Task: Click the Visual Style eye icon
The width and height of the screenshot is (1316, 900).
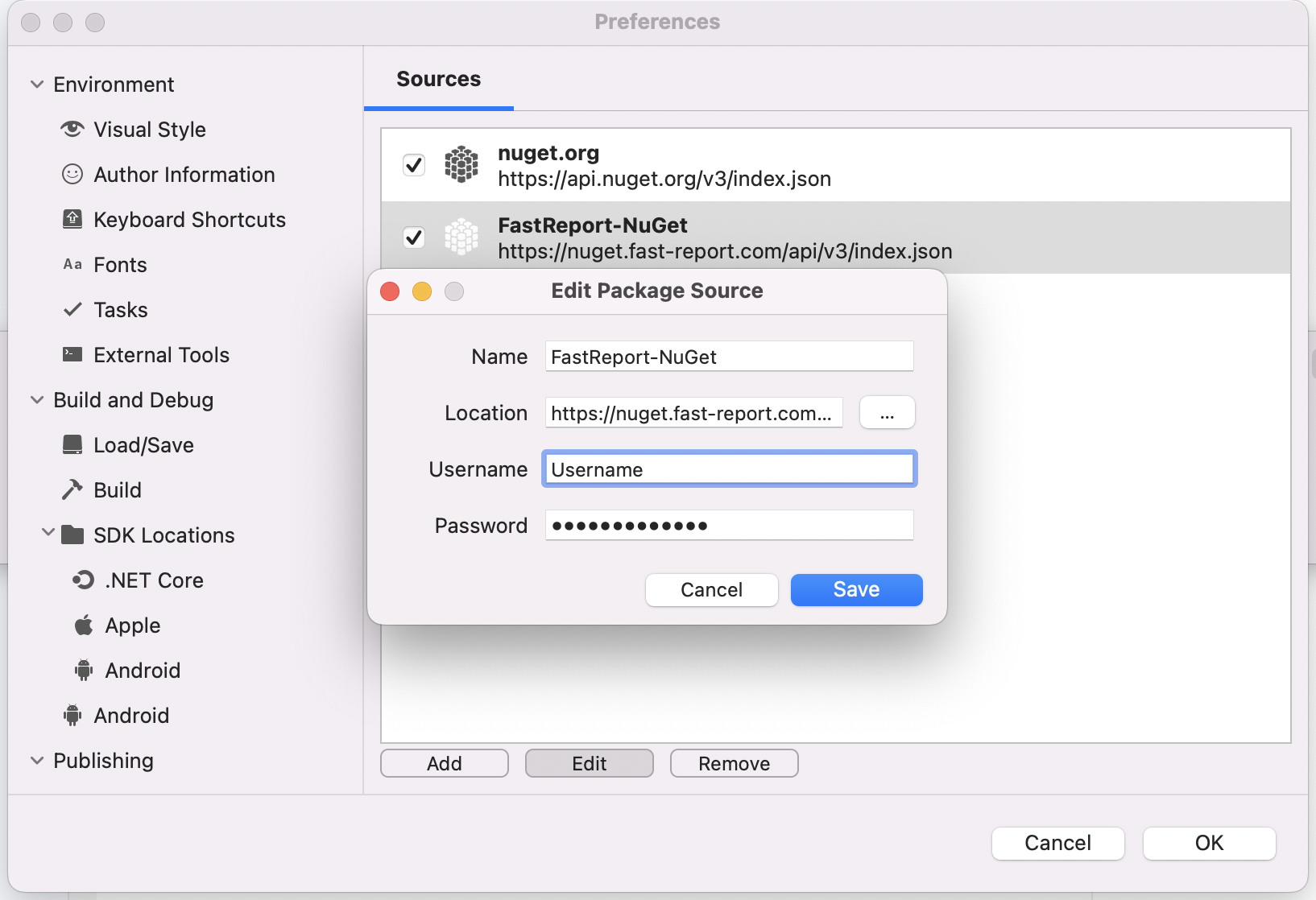Action: coord(72,129)
